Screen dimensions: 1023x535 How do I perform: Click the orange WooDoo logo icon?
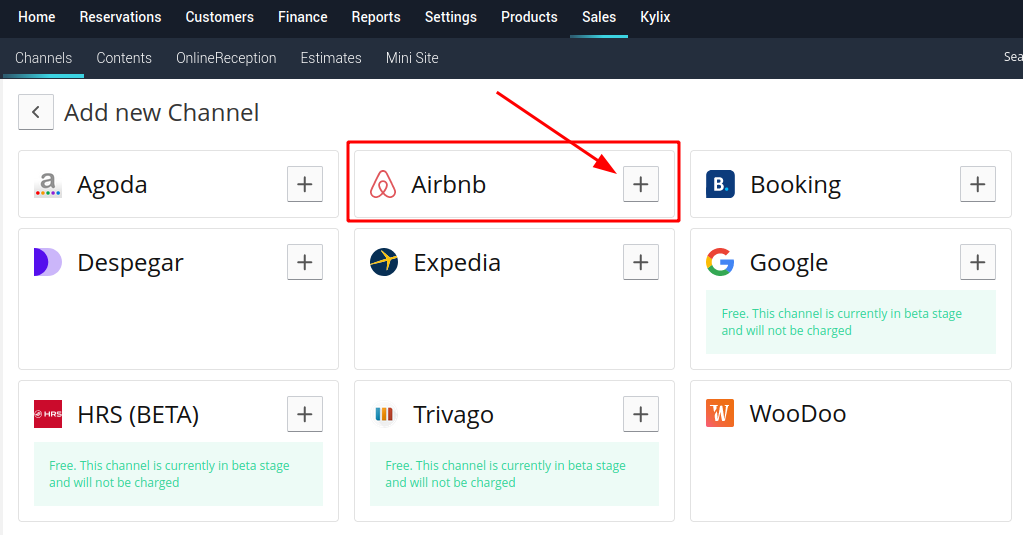tap(720, 413)
